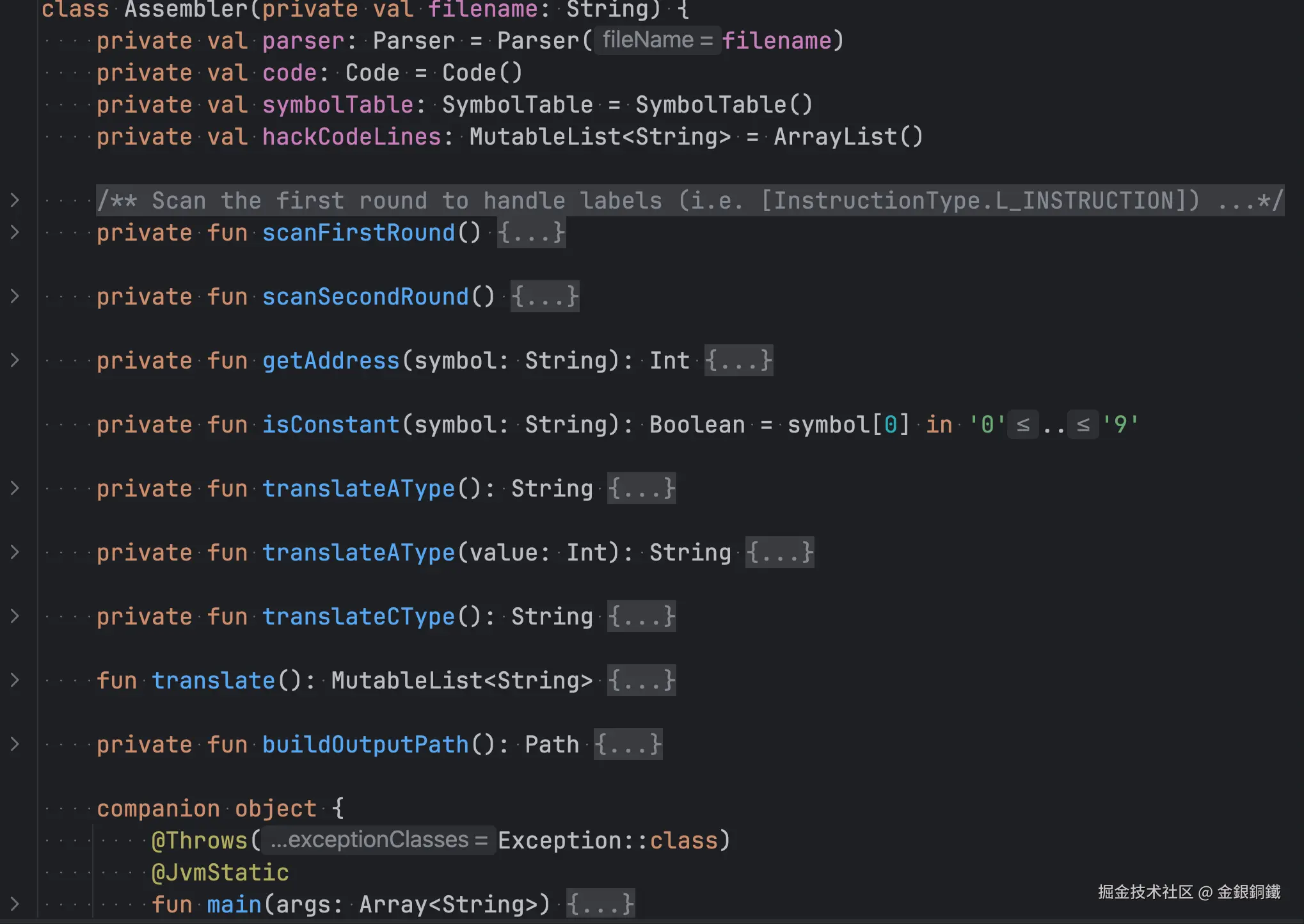Click the @JvmStatic annotation
This screenshot has height=924, width=1304.
(220, 872)
